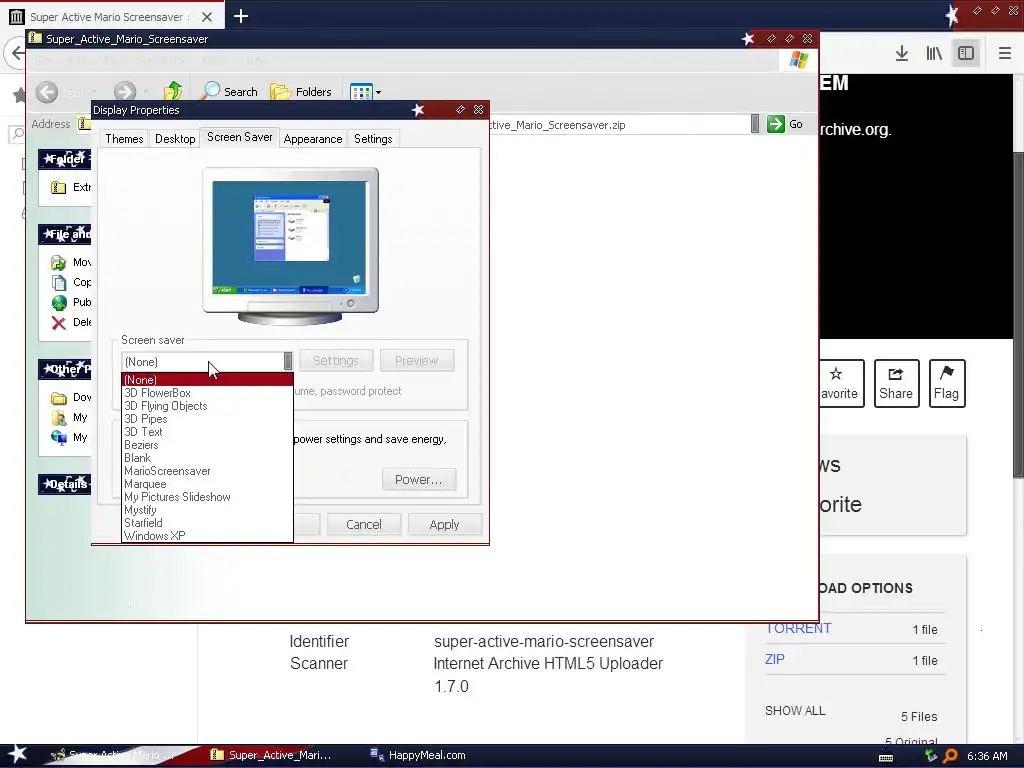Viewport: 1024px width, 768px height.
Task: Click the screen saver Settings button
Action: click(336, 360)
